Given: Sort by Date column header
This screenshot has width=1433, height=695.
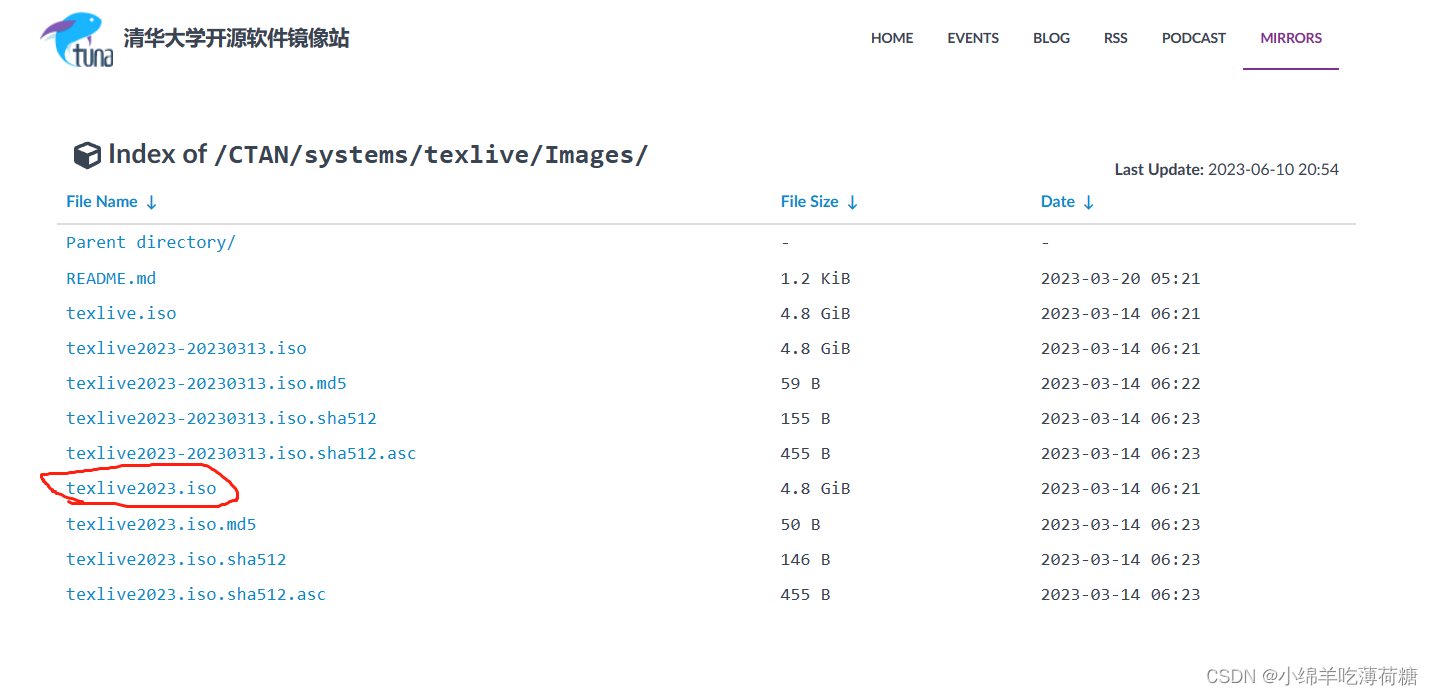Looking at the screenshot, I should click(1067, 202).
